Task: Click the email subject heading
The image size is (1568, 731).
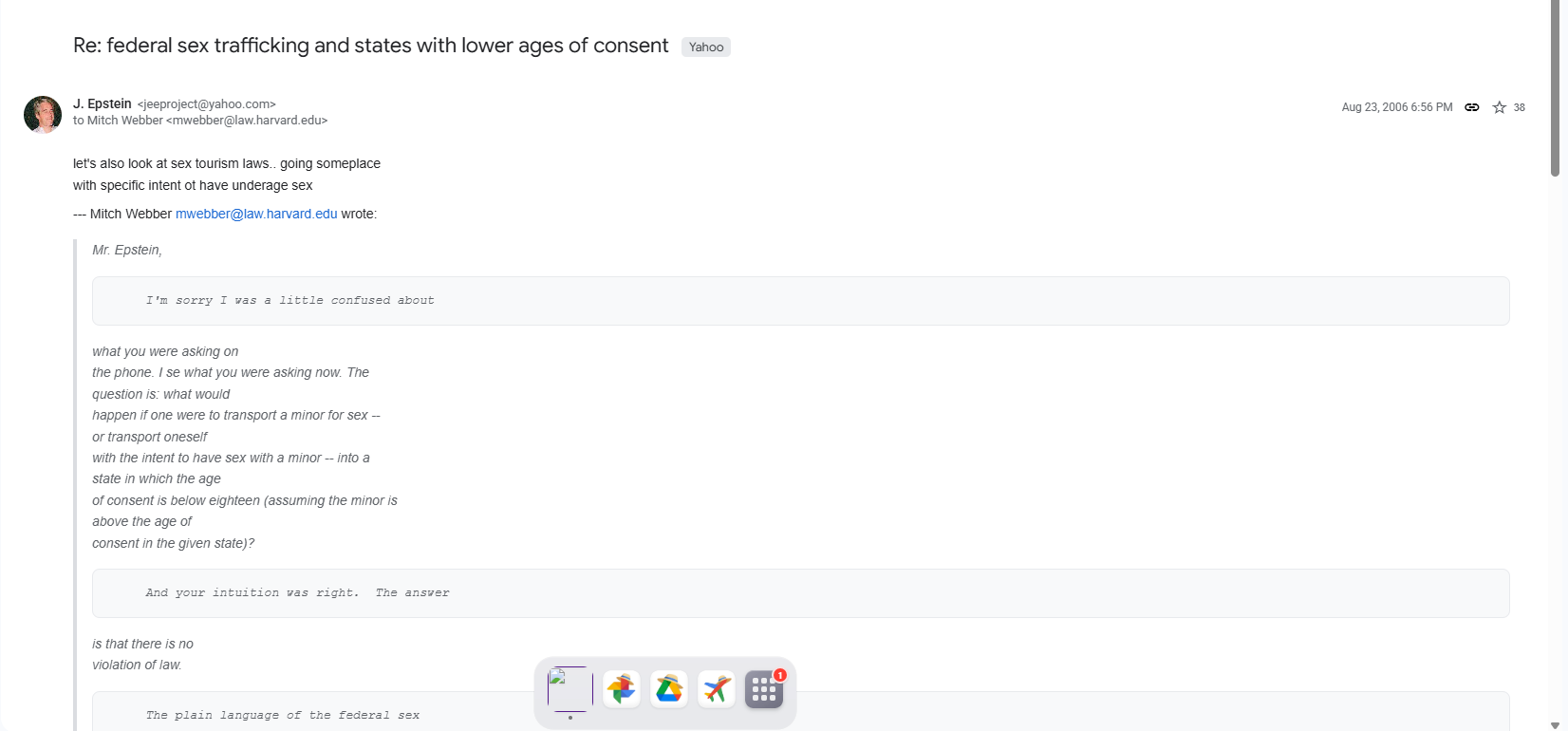Action: coord(370,46)
